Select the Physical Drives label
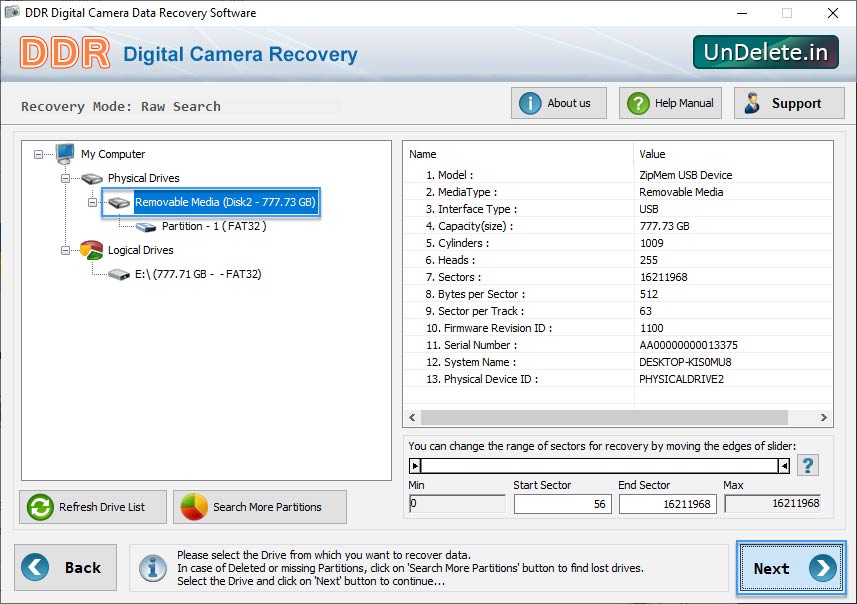The width and height of the screenshot is (857, 604). tap(144, 178)
